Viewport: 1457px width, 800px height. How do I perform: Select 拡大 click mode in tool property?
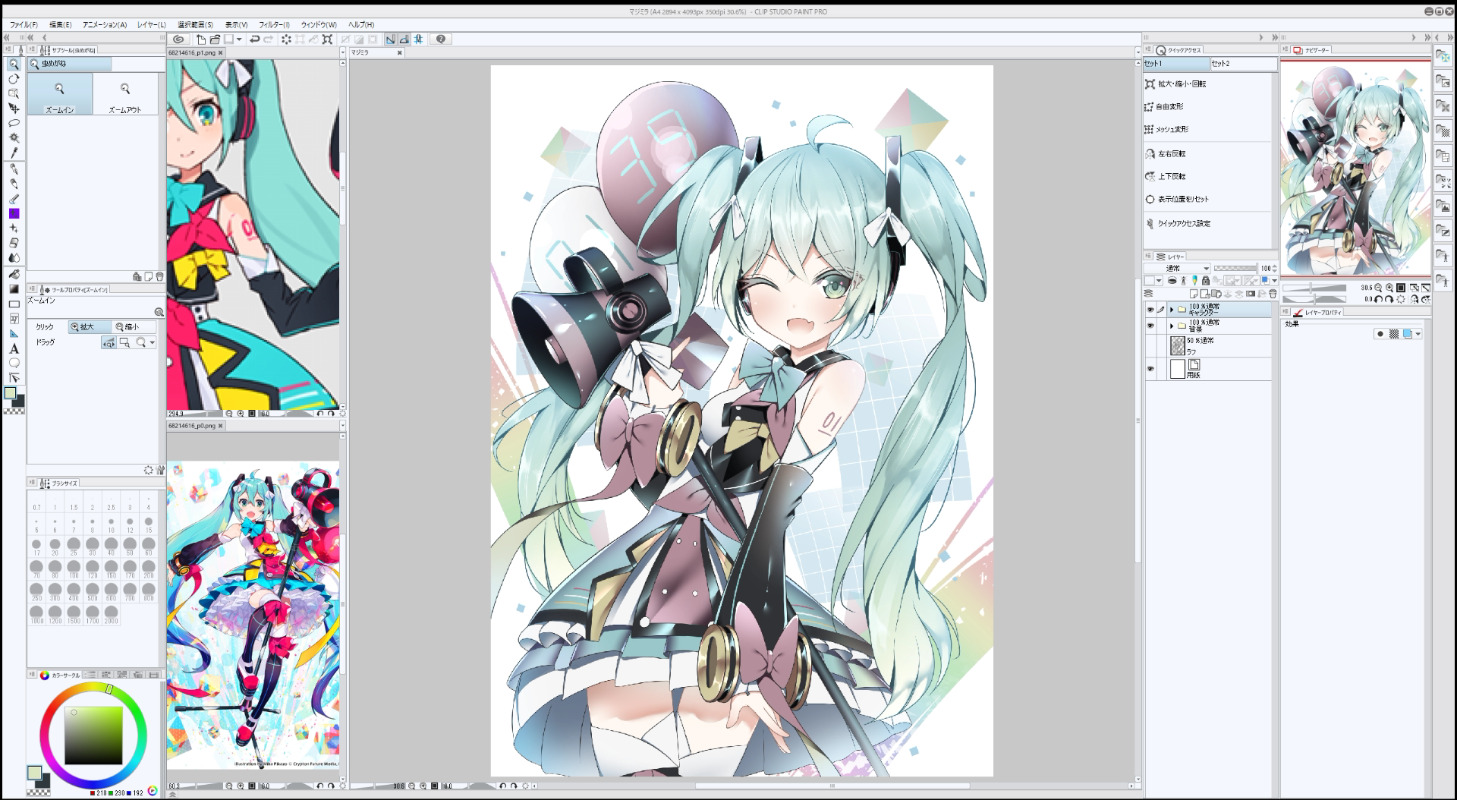[90, 327]
